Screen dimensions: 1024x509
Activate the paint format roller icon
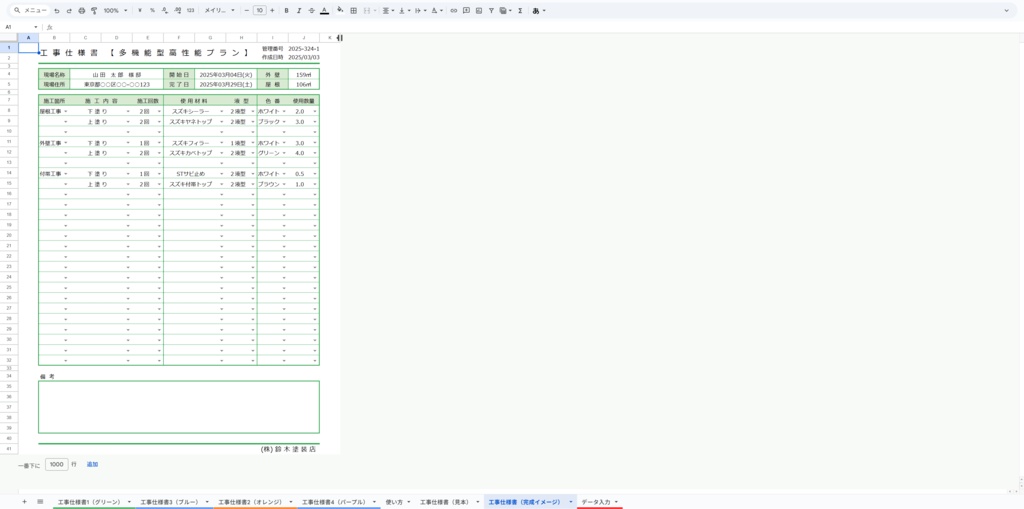pos(93,10)
